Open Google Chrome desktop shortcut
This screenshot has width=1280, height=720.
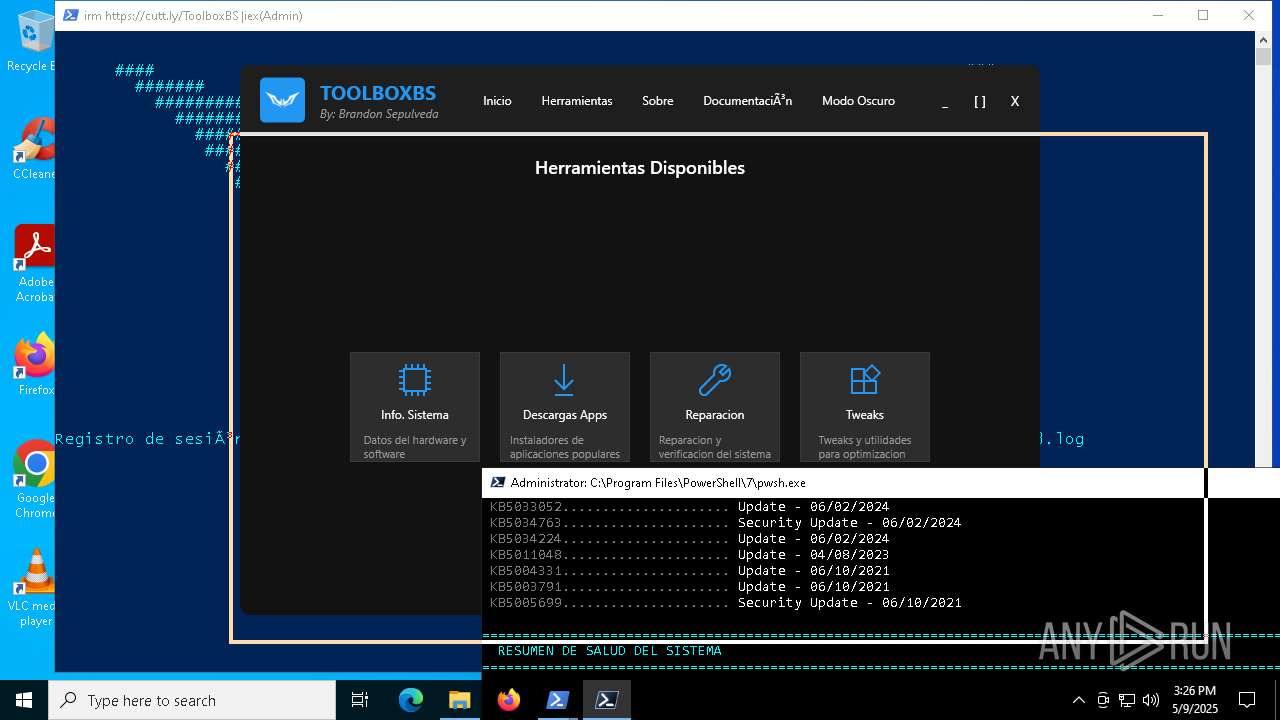pos(35,480)
